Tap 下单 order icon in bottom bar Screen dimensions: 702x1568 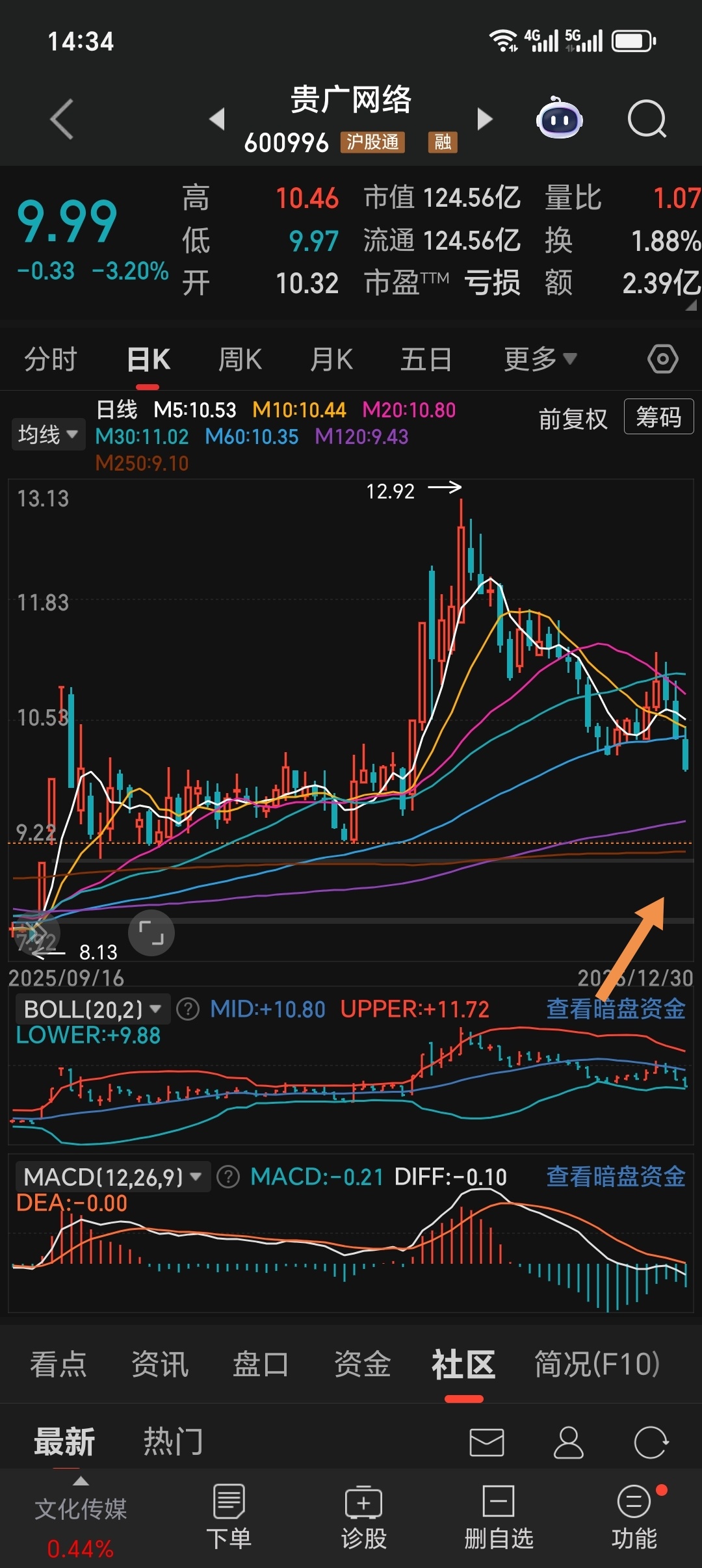pos(229,1517)
